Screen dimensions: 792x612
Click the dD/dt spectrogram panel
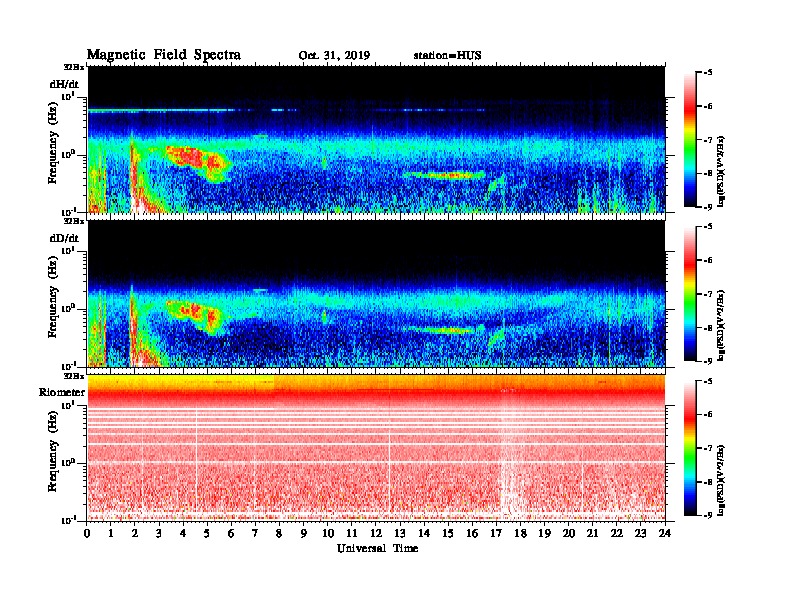tap(376, 294)
